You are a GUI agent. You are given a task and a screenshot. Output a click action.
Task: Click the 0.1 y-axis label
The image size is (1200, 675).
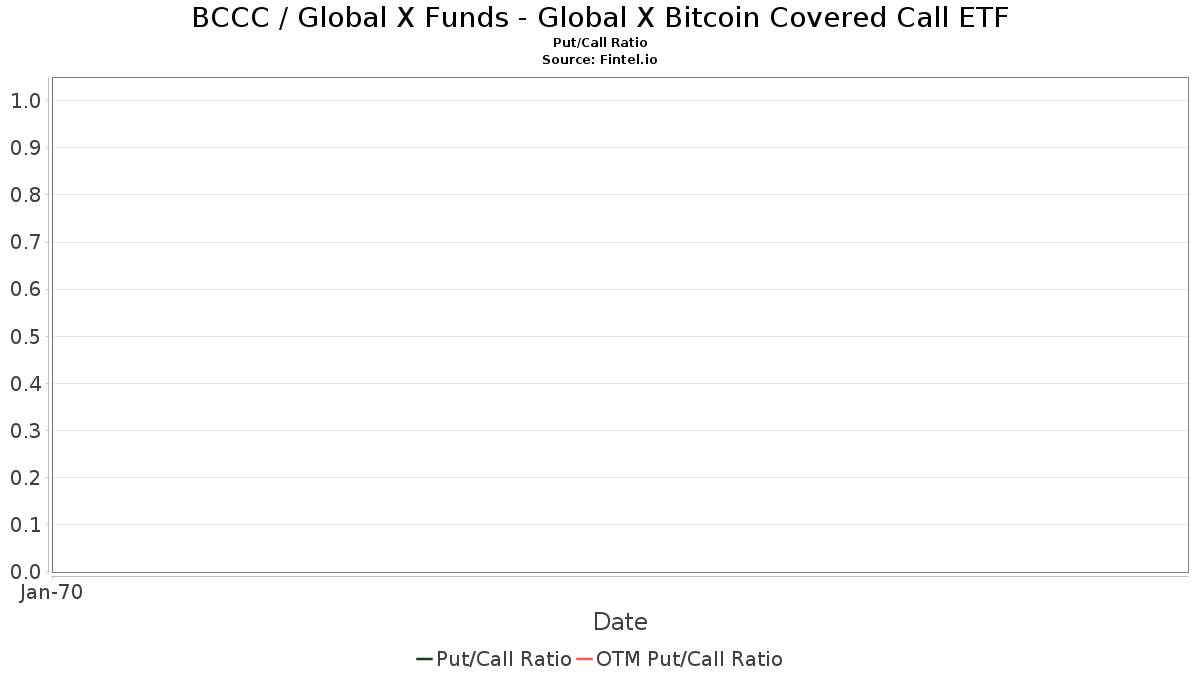coord(25,525)
